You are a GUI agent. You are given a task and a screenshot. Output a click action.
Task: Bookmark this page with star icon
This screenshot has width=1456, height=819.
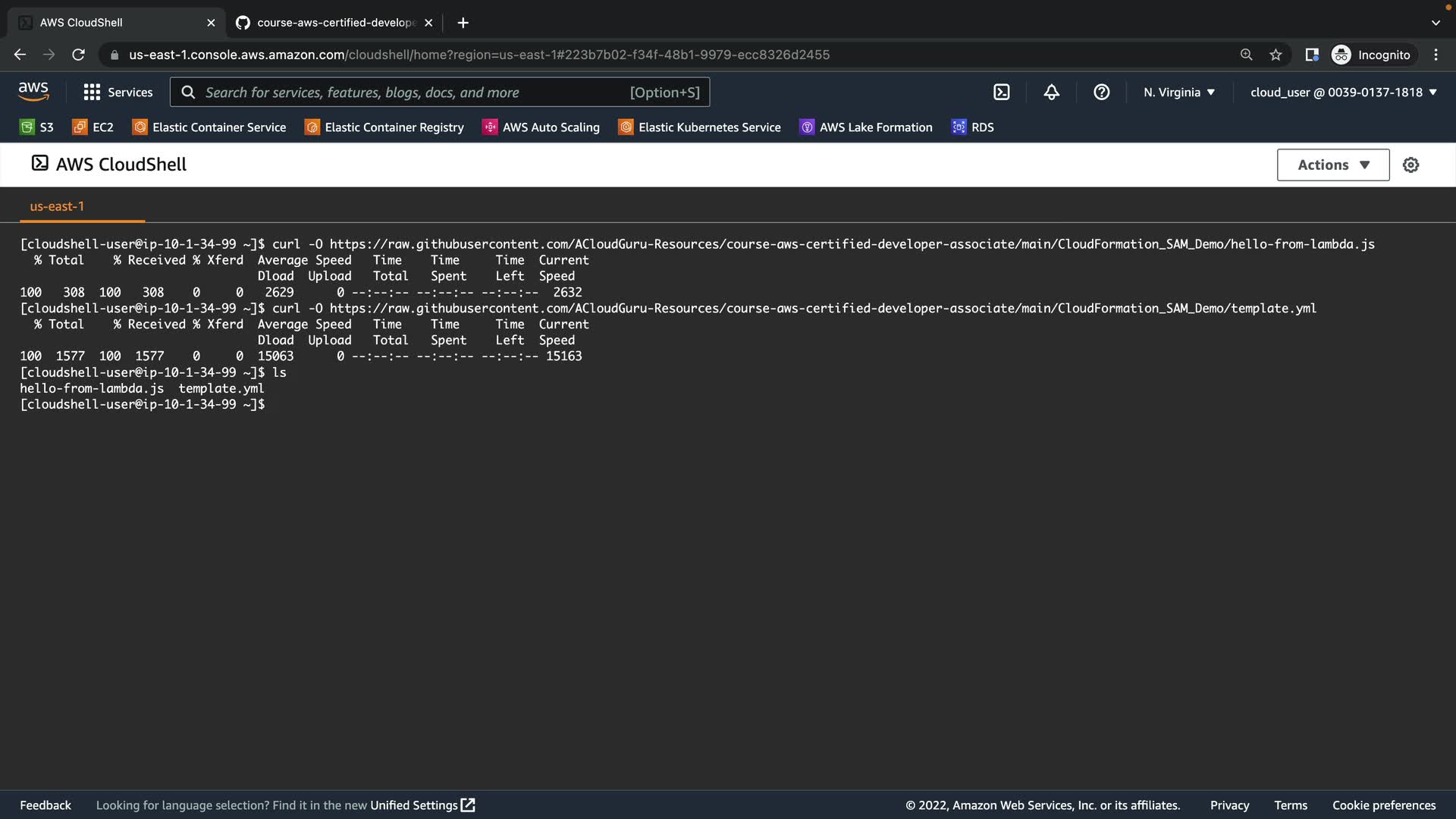[x=1276, y=55]
